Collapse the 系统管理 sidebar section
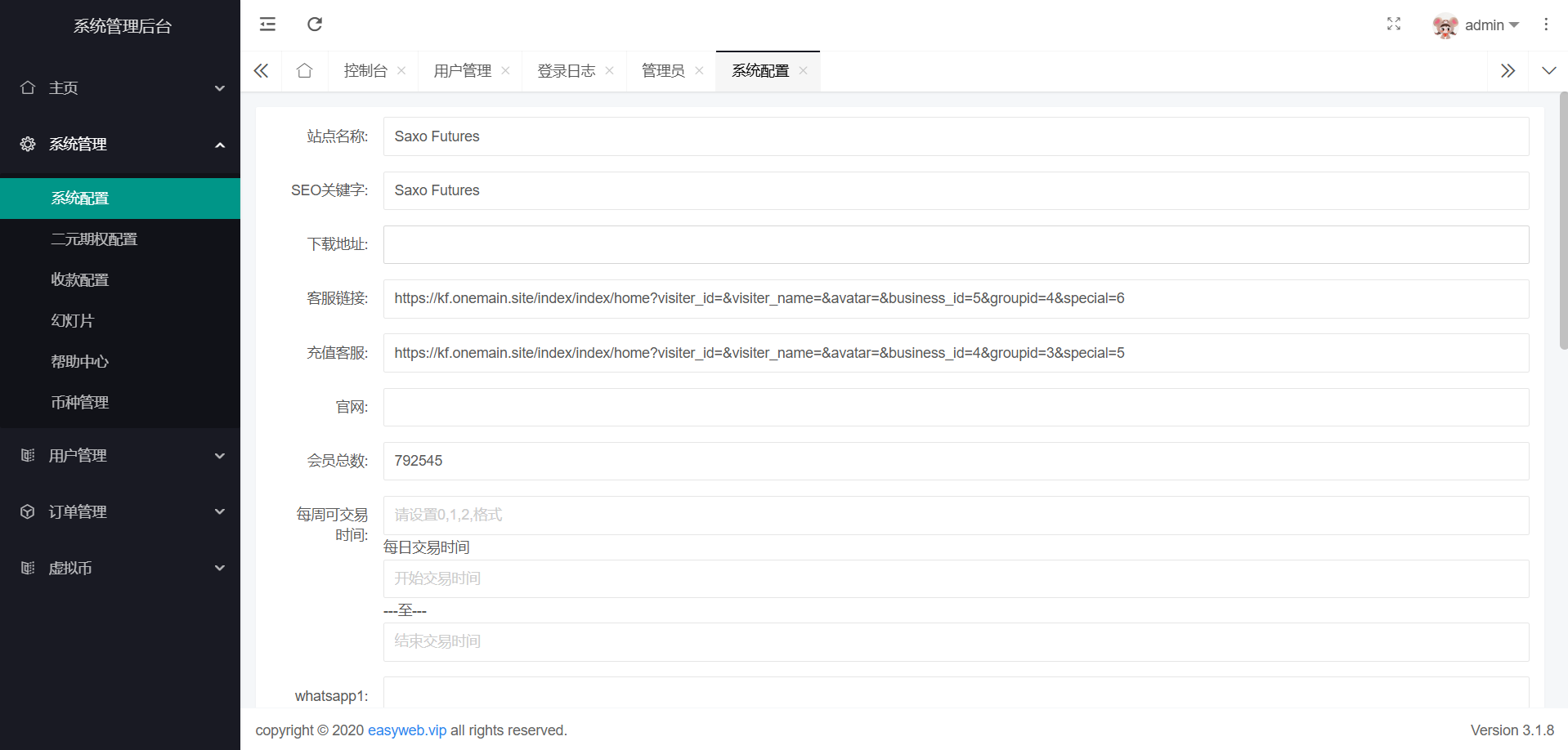Screen dimensions: 1568x750 click(120, 145)
